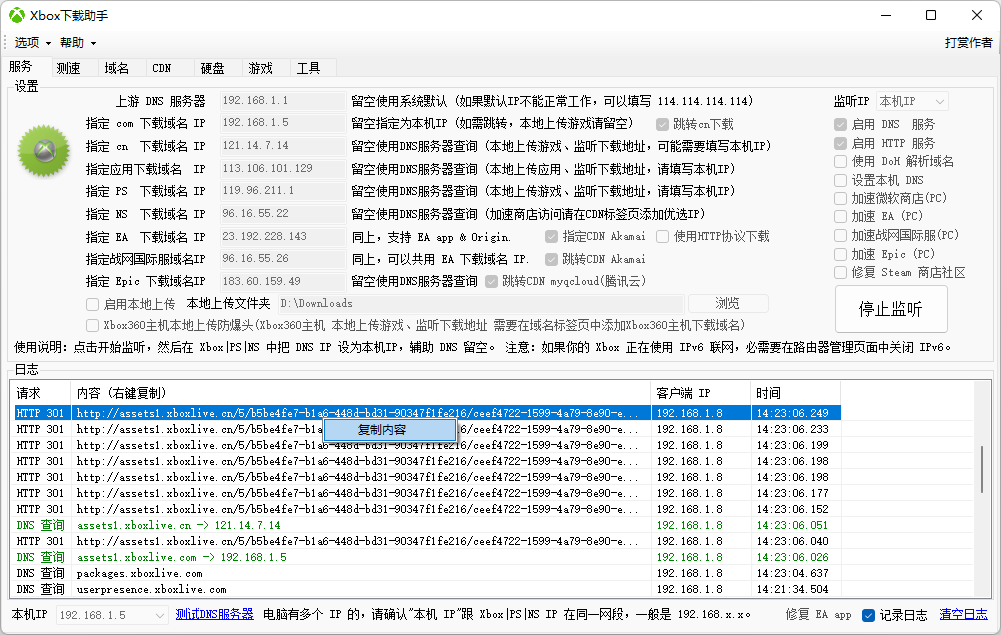Select log row with time 14:23:06.199
Screen dimensions: 1001x635
[427, 445]
